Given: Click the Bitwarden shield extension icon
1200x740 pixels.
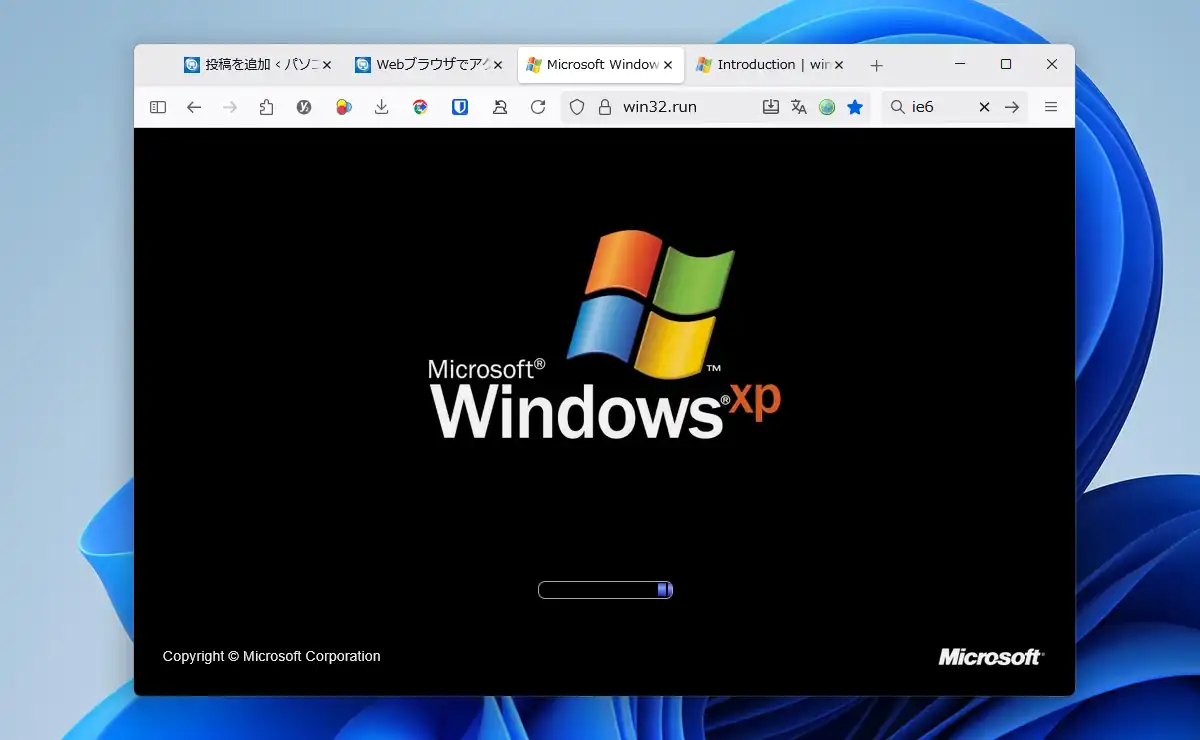Looking at the screenshot, I should click(x=460, y=107).
